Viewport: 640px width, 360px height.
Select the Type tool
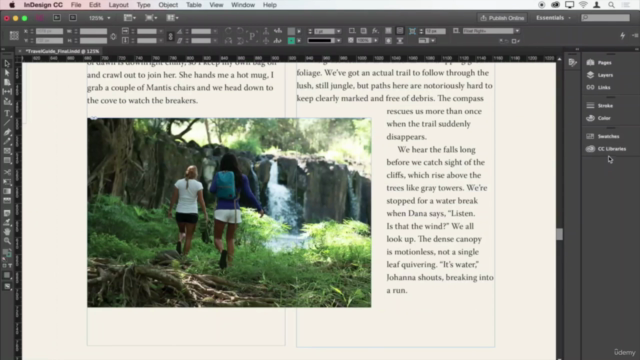pos(7,114)
